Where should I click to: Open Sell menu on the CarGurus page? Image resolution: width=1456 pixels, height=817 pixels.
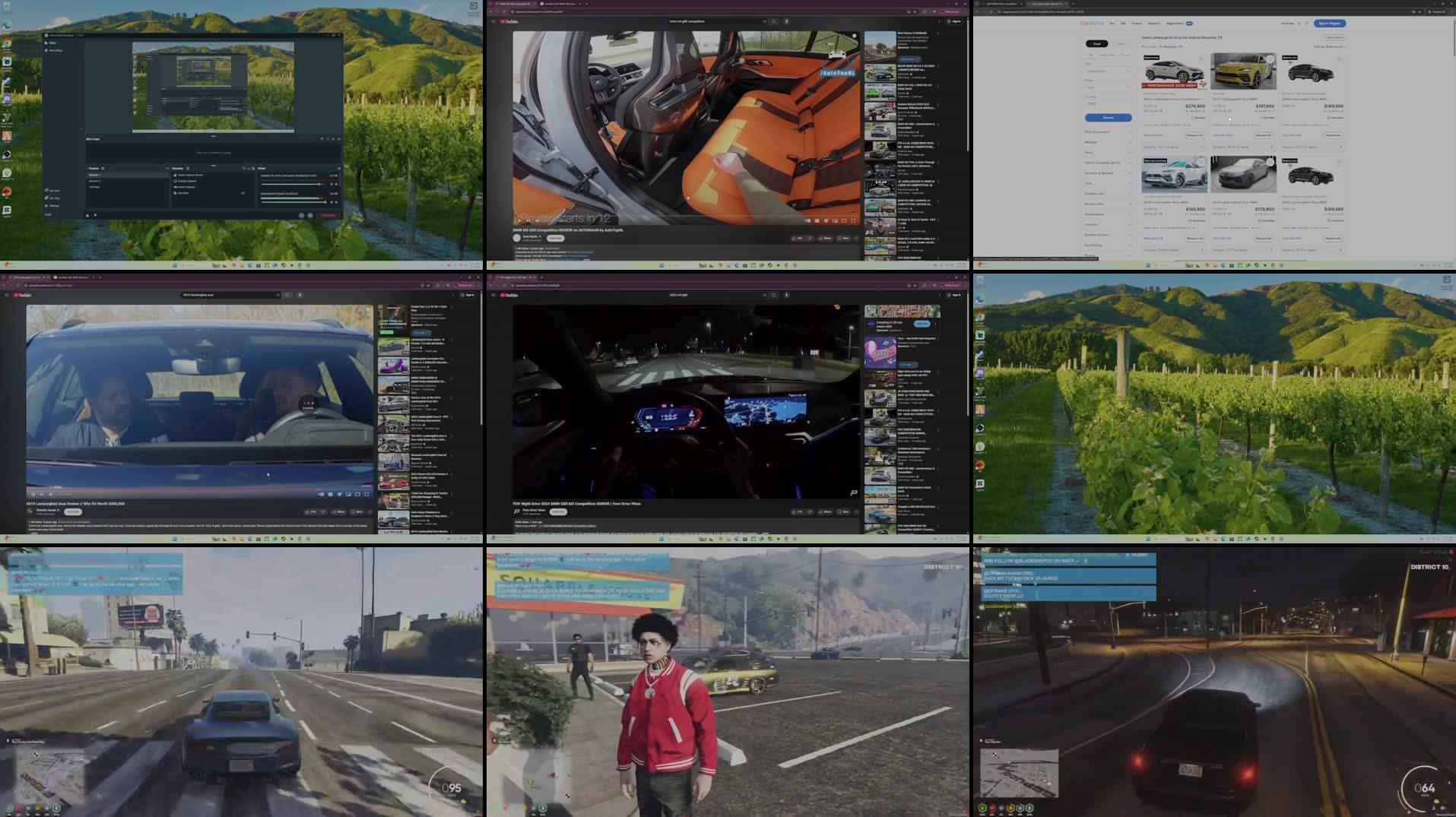click(x=1123, y=23)
